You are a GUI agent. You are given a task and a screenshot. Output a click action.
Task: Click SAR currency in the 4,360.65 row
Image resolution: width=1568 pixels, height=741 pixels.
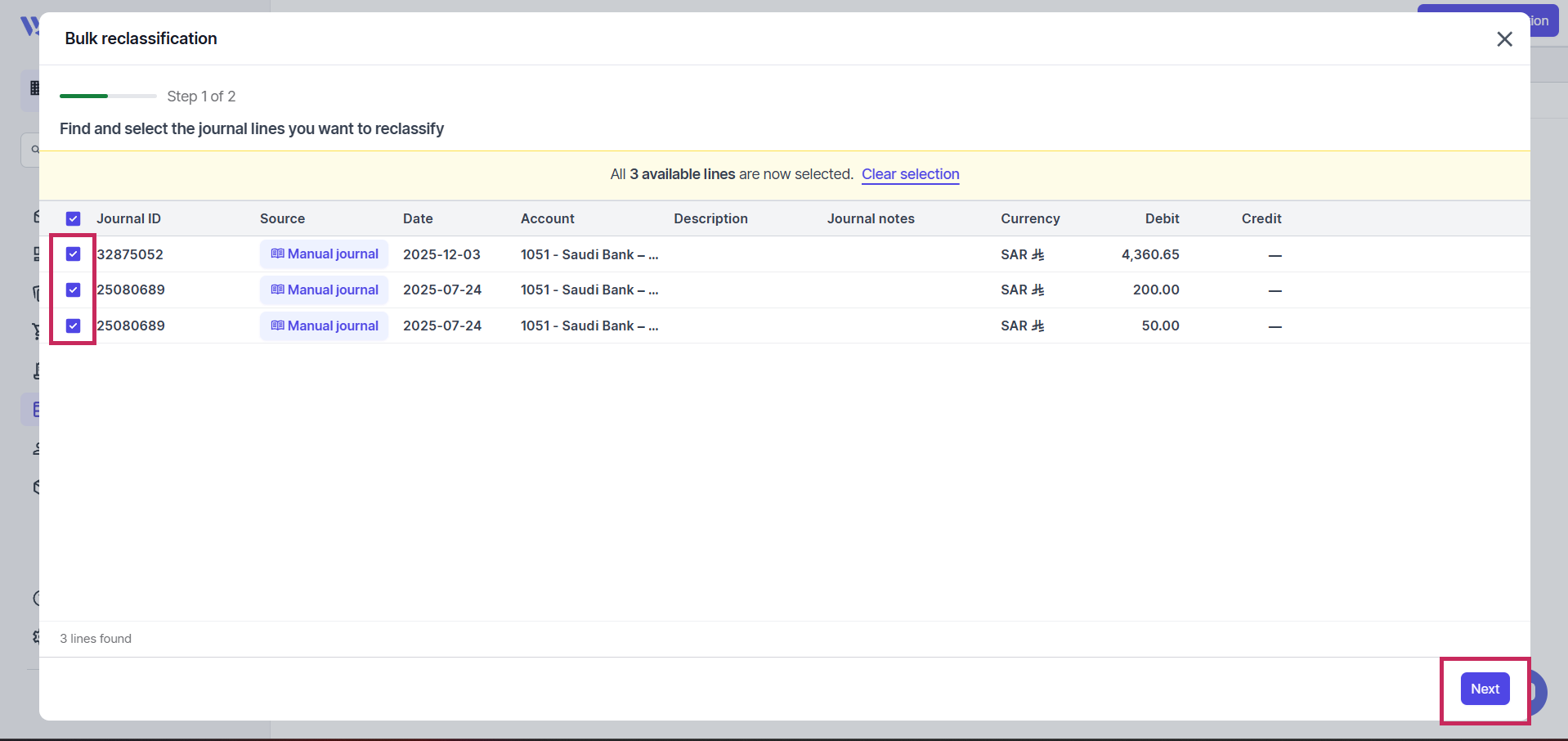pos(1023,254)
